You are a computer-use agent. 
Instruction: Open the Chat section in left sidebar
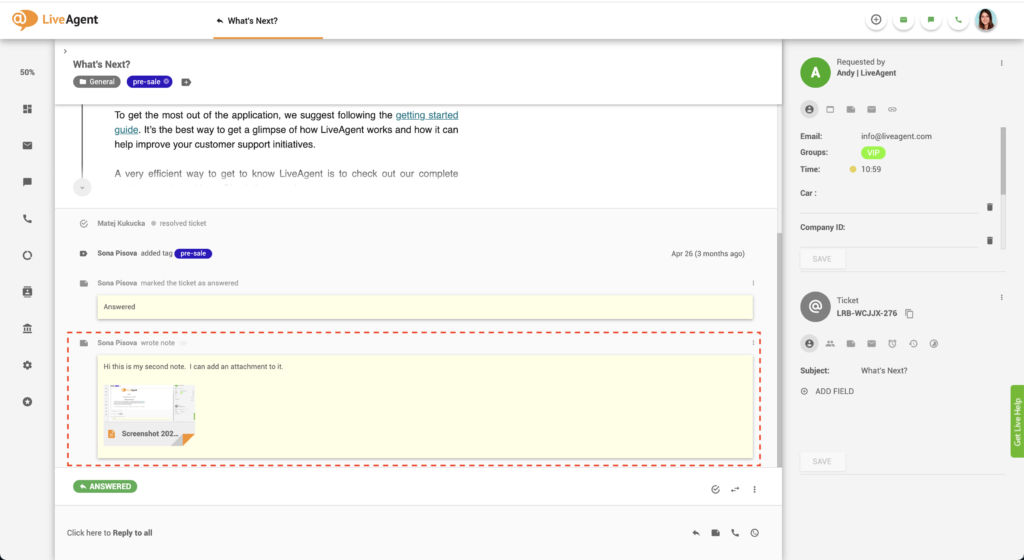click(x=27, y=182)
